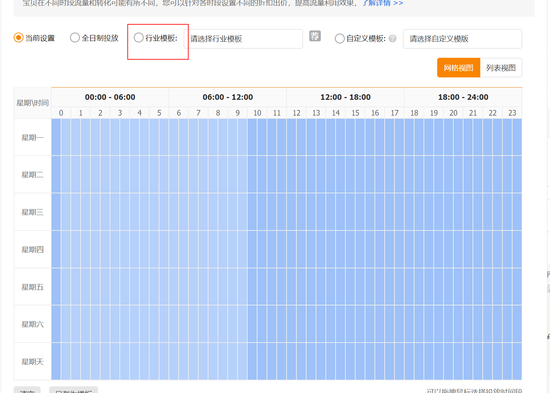550x393 pixels.
Task: Click hour 23 column header
Action: [x=512, y=113]
